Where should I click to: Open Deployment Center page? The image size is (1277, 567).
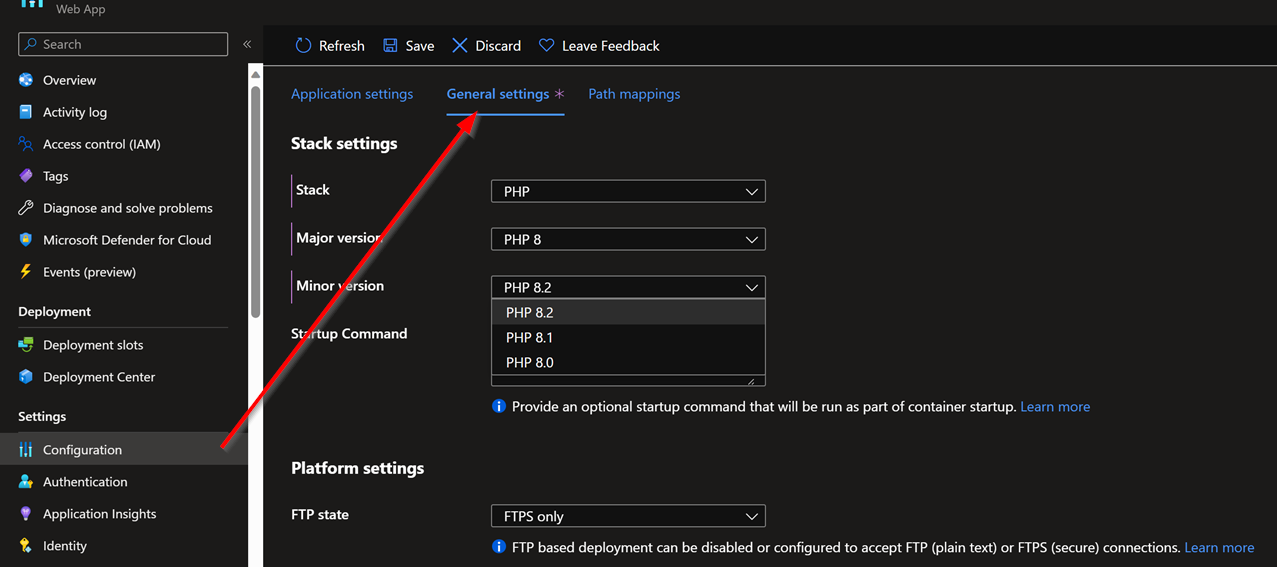pos(99,377)
